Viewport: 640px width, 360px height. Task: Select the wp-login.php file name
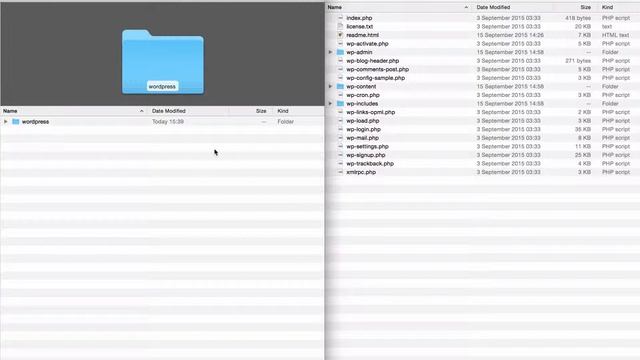tap(363, 129)
